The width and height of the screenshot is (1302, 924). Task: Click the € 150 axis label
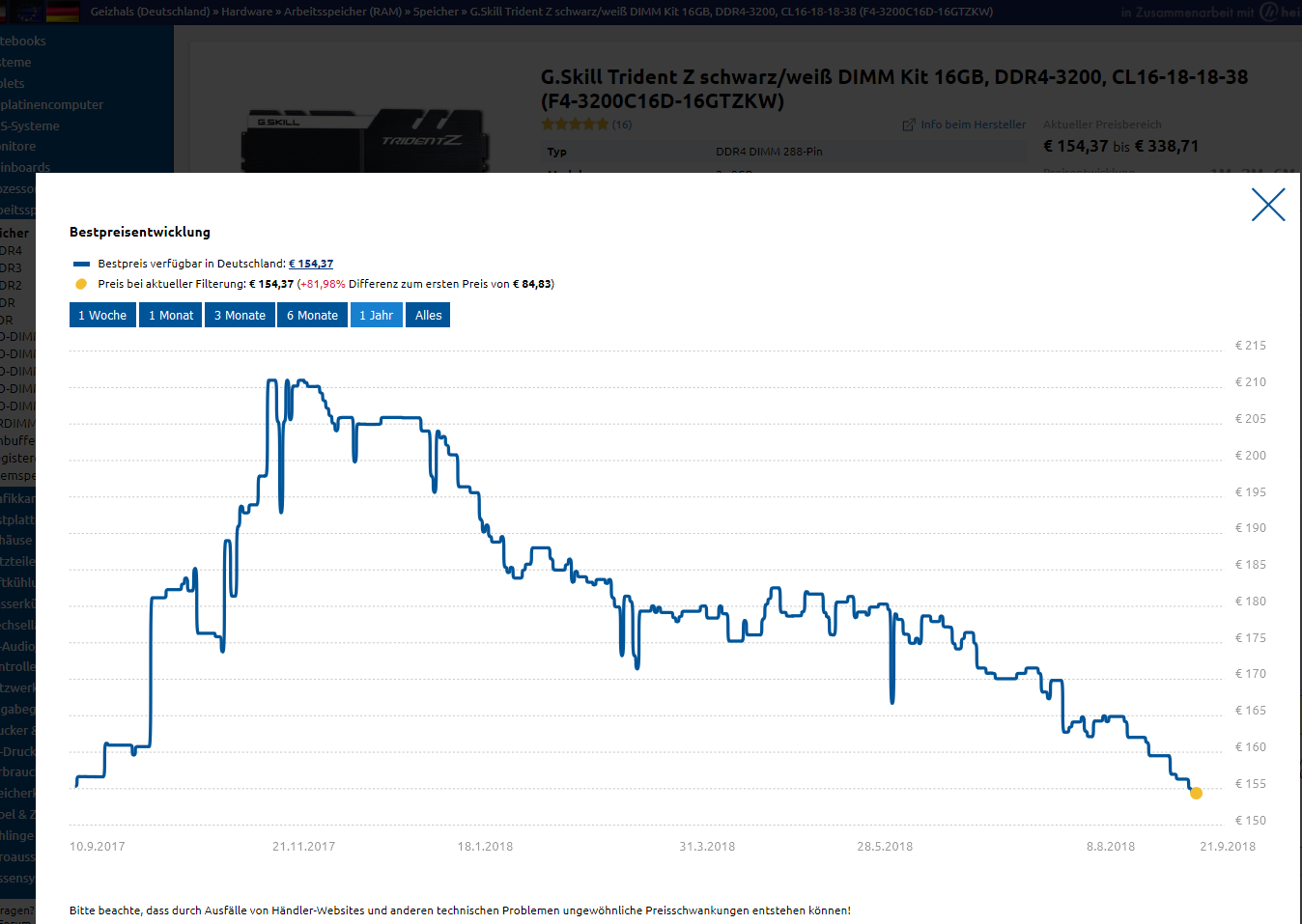click(1251, 821)
